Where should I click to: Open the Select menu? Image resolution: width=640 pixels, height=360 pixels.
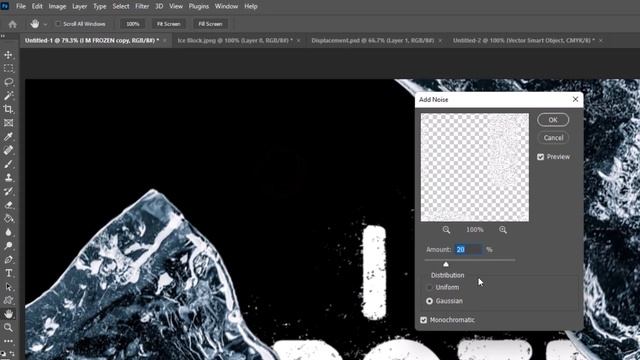(x=121, y=6)
